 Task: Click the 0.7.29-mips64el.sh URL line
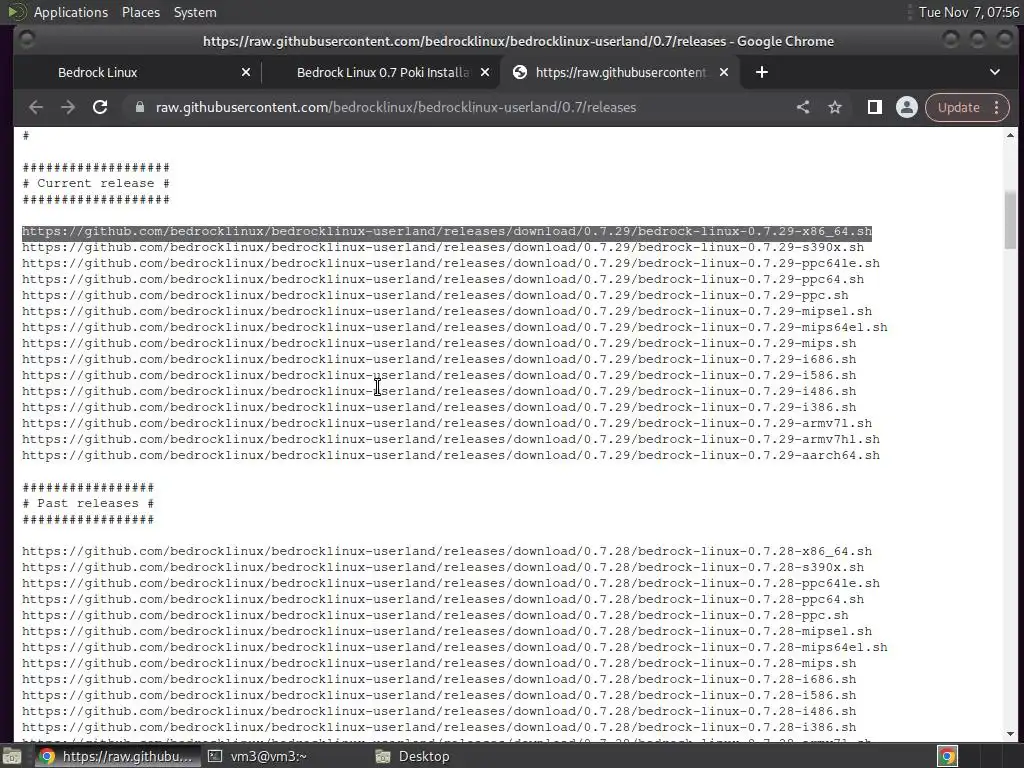tap(455, 328)
